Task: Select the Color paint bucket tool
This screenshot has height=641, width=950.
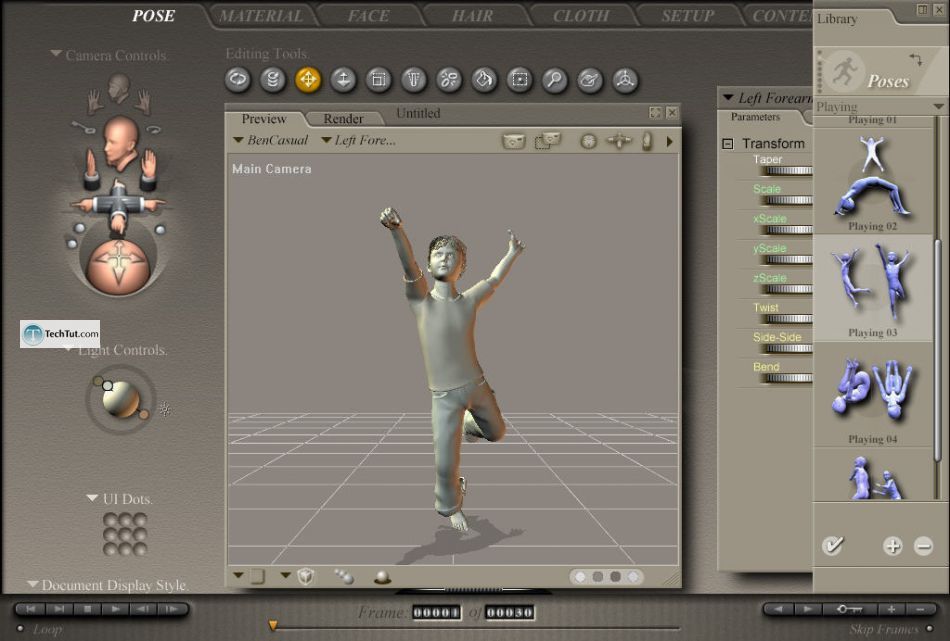Action: pyautogui.click(x=484, y=79)
